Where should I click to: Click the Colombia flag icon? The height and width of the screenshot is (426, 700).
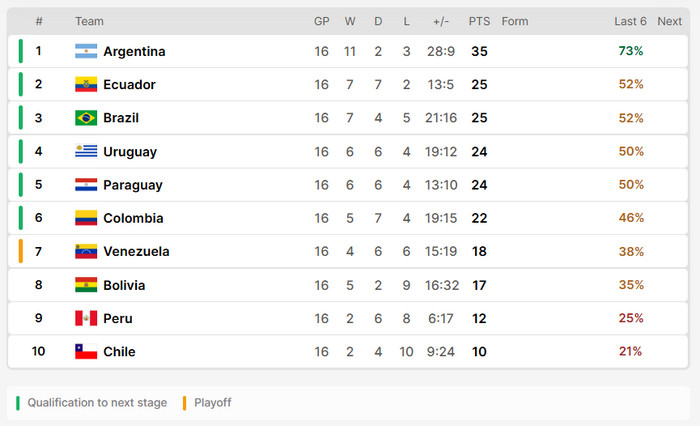click(86, 218)
